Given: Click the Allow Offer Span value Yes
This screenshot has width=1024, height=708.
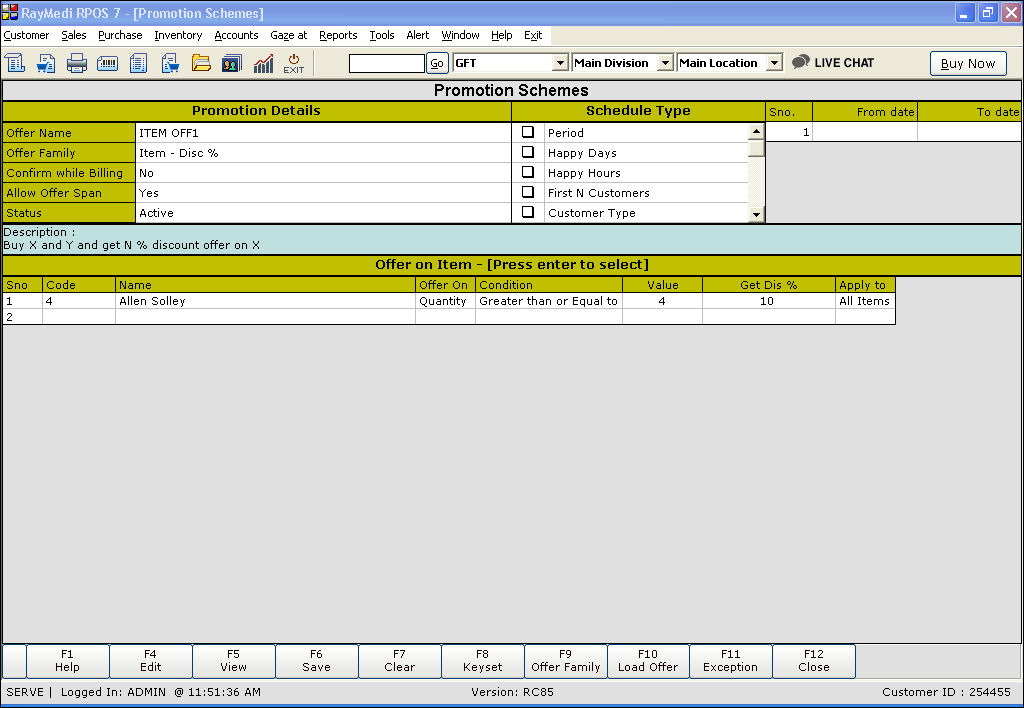Looking at the screenshot, I should click(323, 193).
